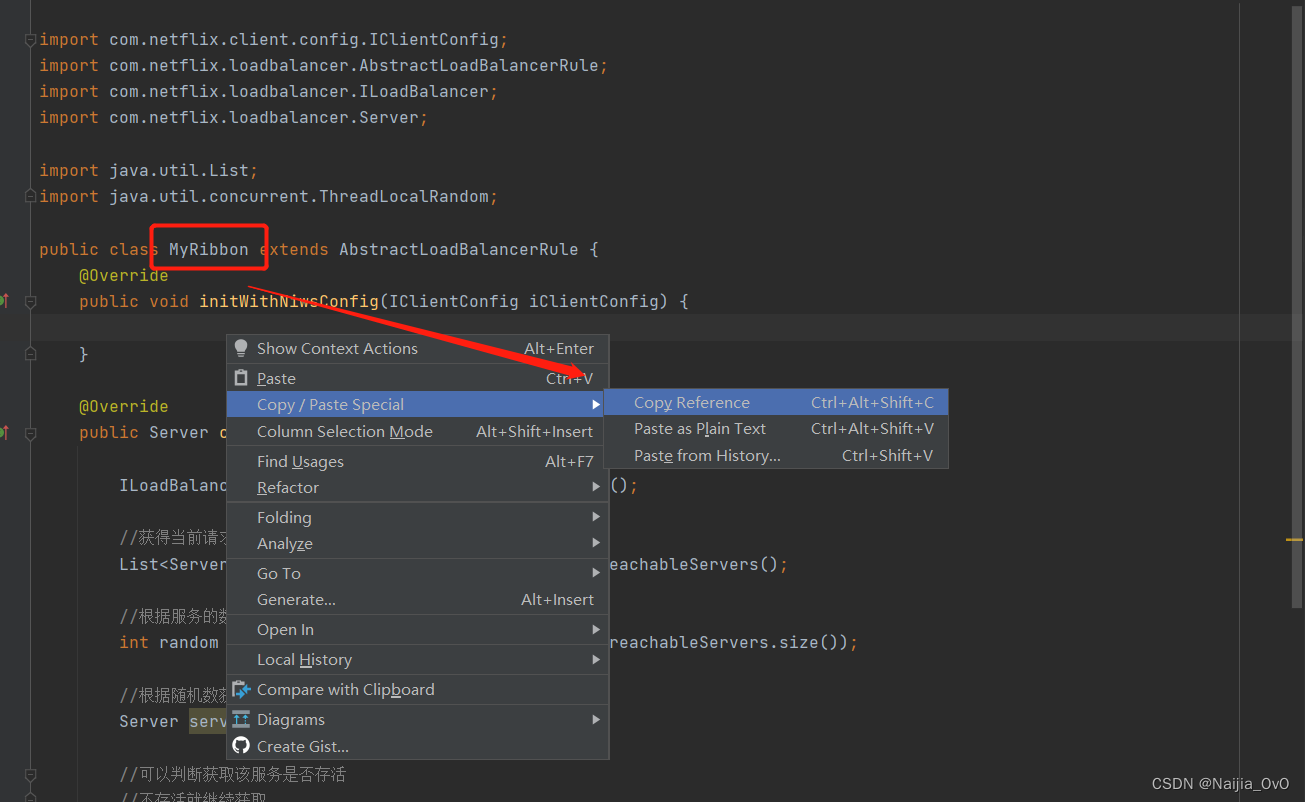Viewport: 1305px width, 802px height.
Task: Click the comment 可以判断获取该服务是否存活
Action: (232, 774)
